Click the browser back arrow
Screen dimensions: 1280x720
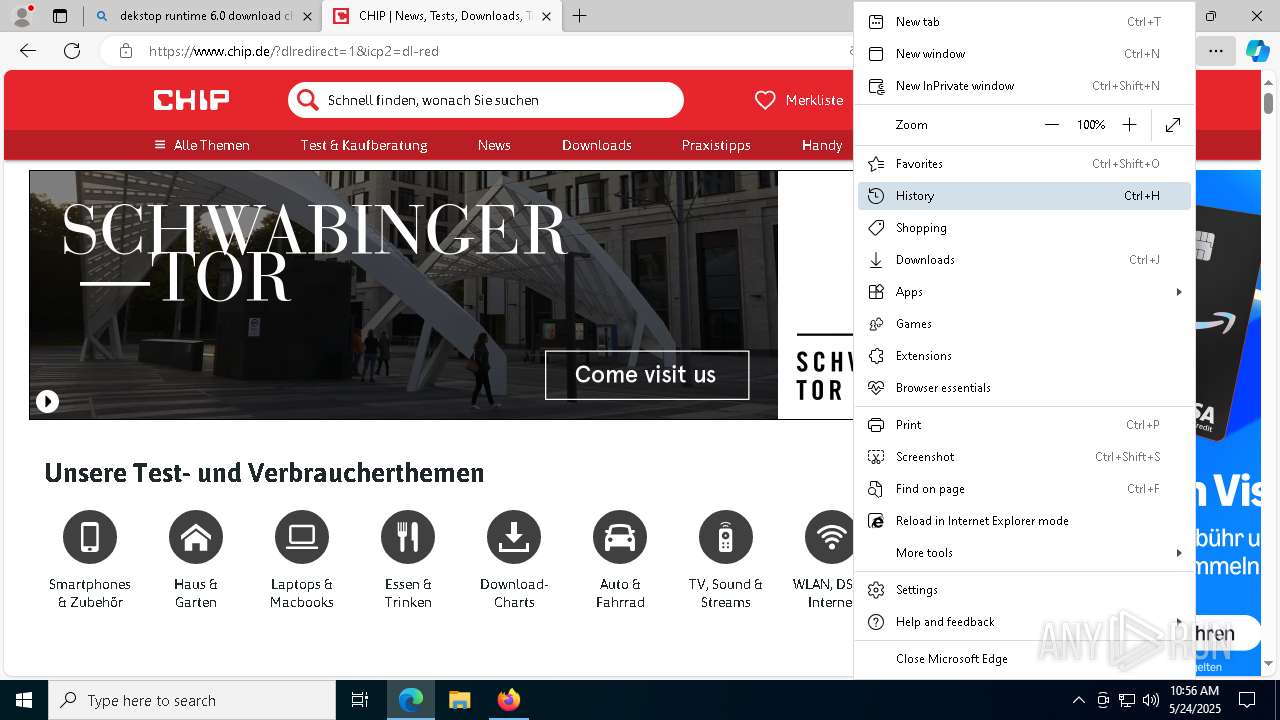point(28,51)
